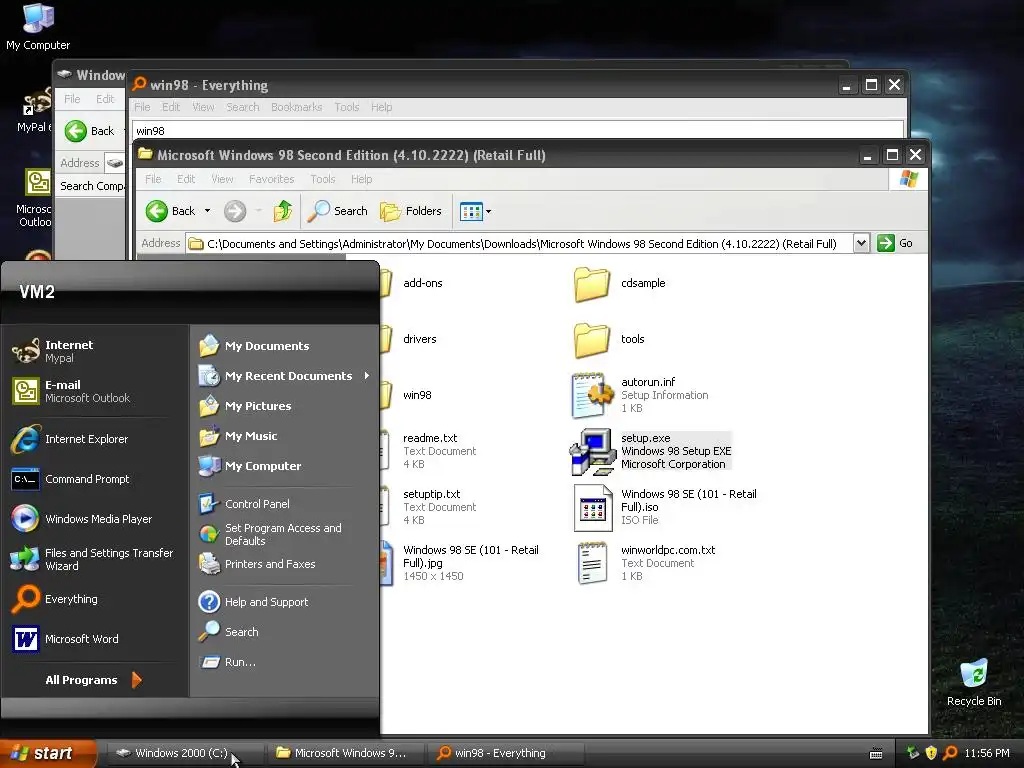Click Everything icon in system tray
The width and height of the screenshot is (1024, 768).
pyautogui.click(x=950, y=753)
